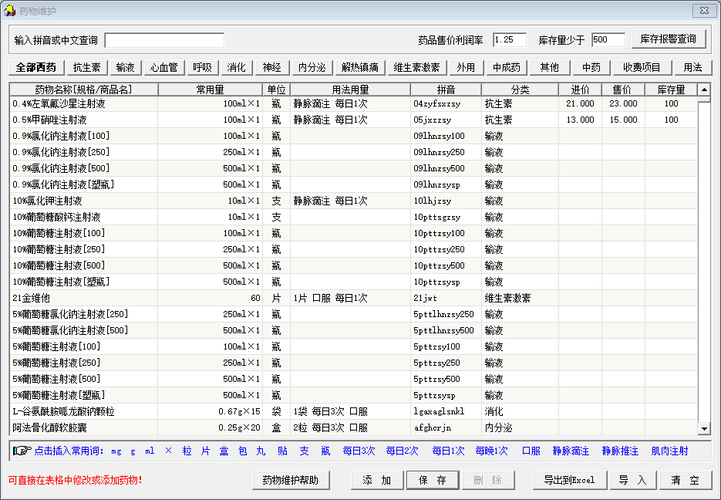
Task: Click the 保存 button
Action: pos(433,480)
